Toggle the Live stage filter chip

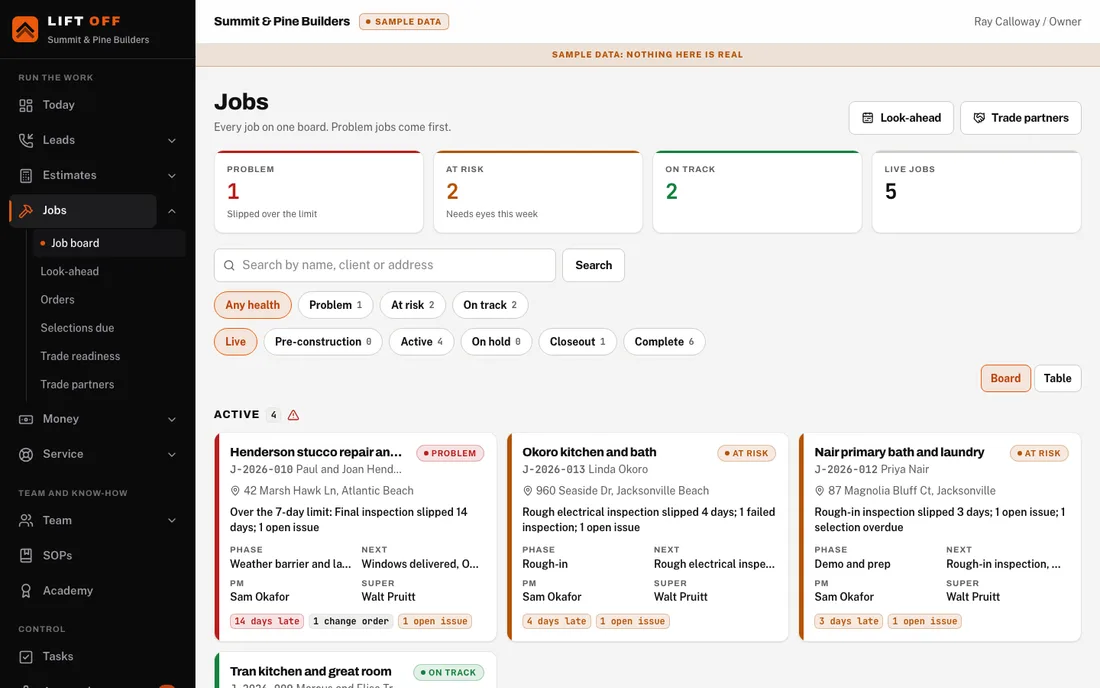point(236,342)
